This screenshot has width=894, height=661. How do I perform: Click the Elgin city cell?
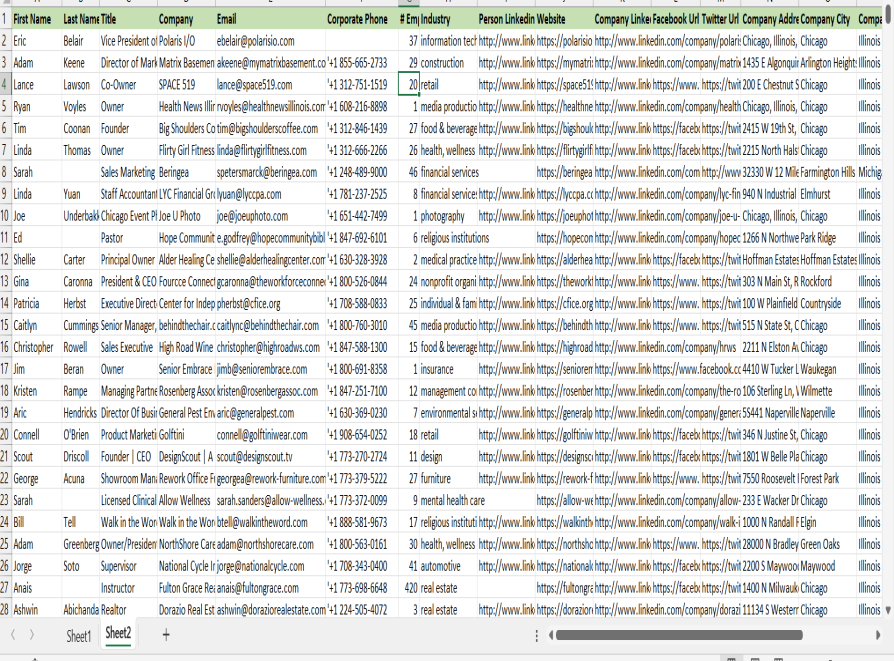[x=828, y=522]
